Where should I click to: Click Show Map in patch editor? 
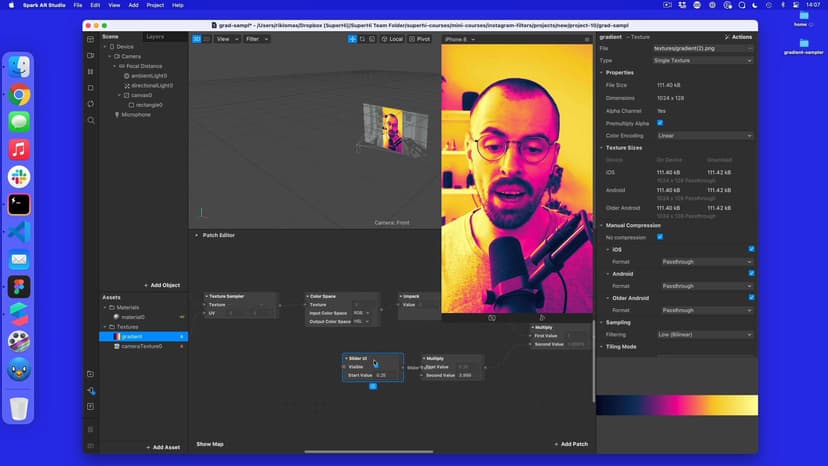click(210, 444)
